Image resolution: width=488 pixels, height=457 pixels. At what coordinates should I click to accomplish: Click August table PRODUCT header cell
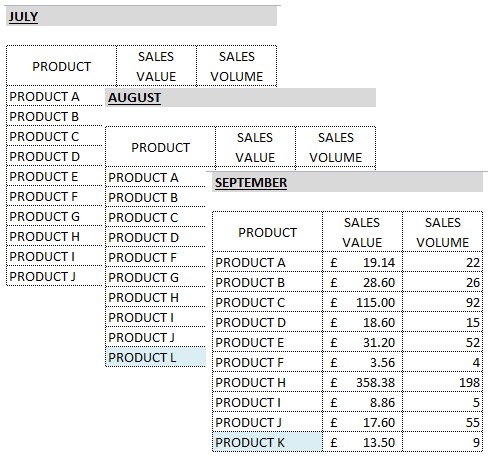pos(160,147)
